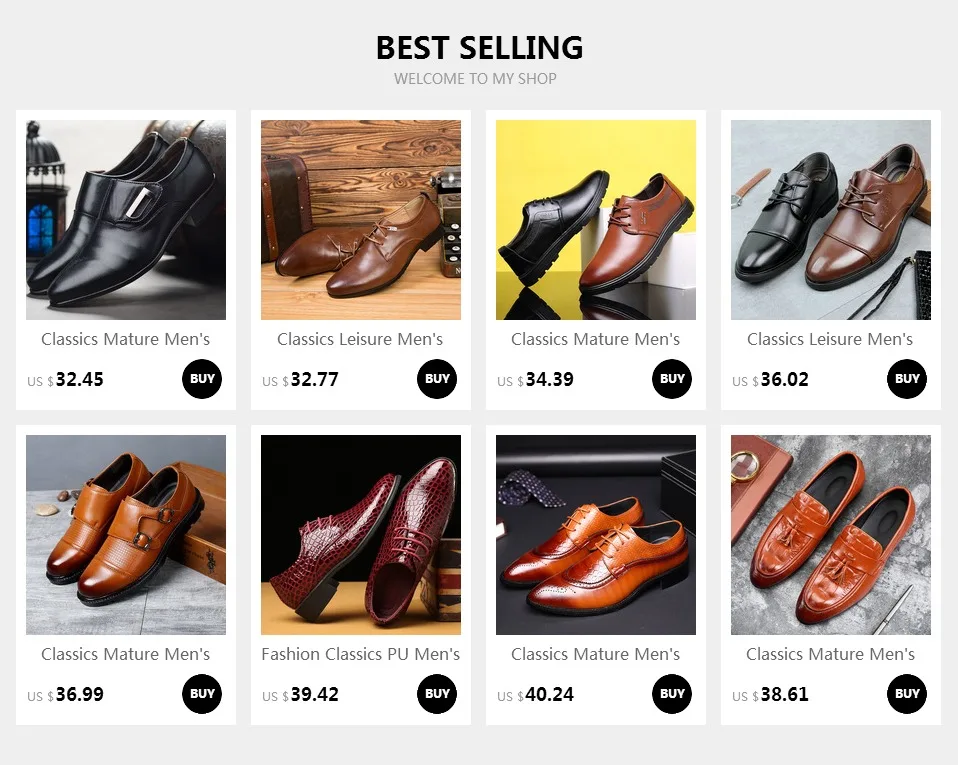Click the 'Classics Mature Men's' title above $40.24
Image resolution: width=958 pixels, height=765 pixels.
[x=595, y=654]
